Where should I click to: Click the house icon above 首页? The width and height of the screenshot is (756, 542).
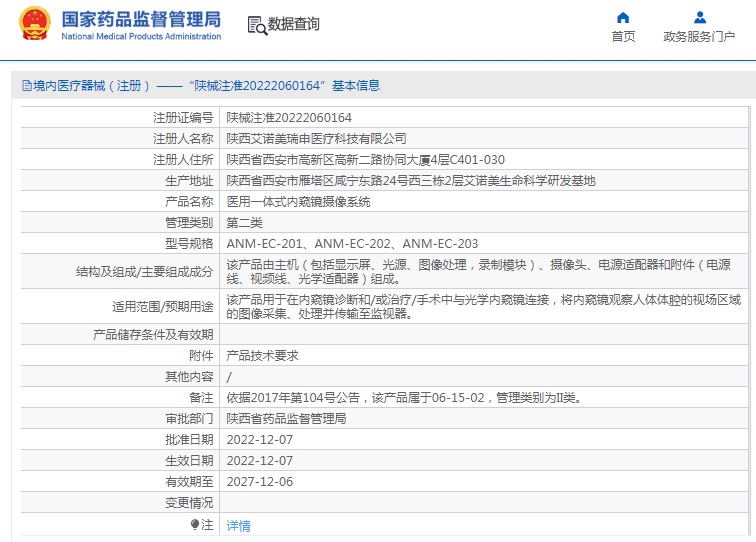tap(623, 17)
